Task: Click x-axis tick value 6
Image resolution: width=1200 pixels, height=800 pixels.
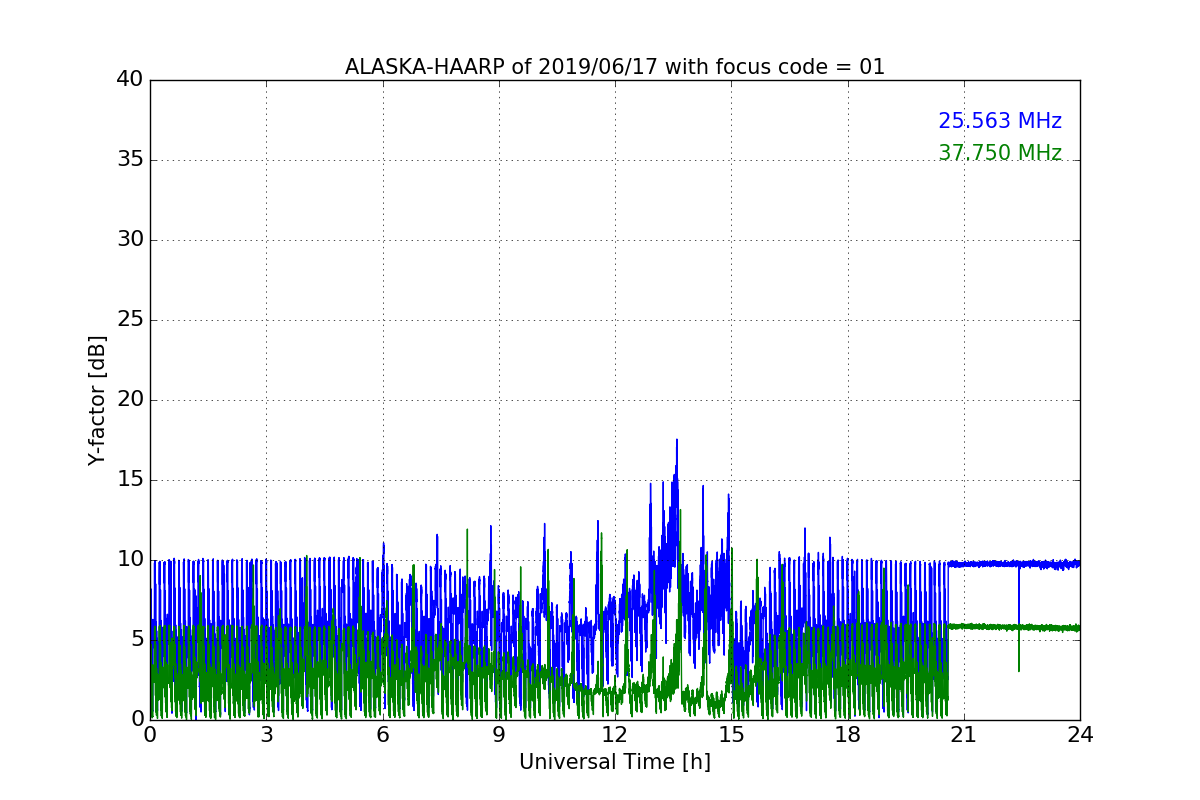Action: tap(383, 735)
